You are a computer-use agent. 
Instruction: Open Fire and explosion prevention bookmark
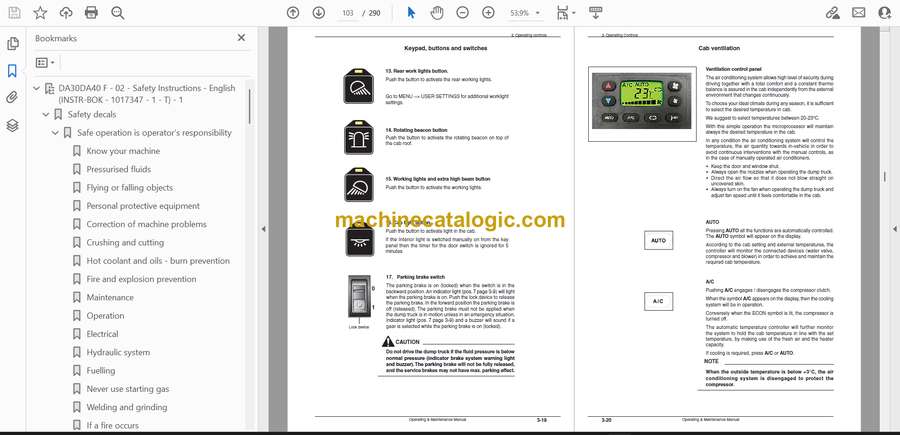pyautogui.click(x=141, y=279)
